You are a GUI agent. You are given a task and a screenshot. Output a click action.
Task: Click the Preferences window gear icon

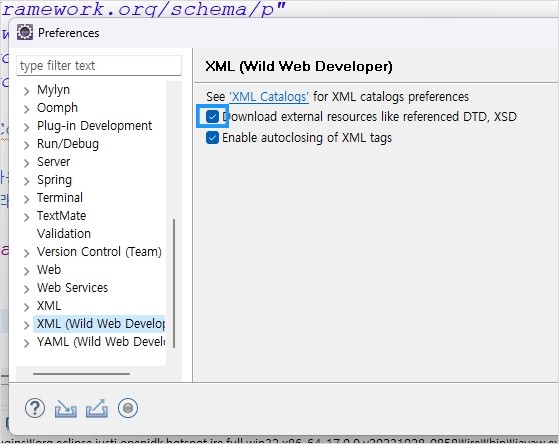[x=25, y=32]
